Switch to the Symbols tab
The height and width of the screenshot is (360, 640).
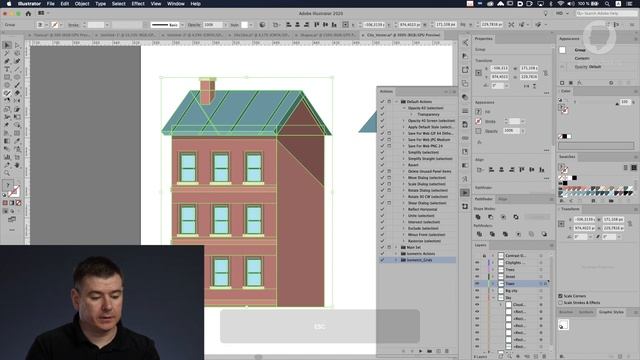(586, 312)
